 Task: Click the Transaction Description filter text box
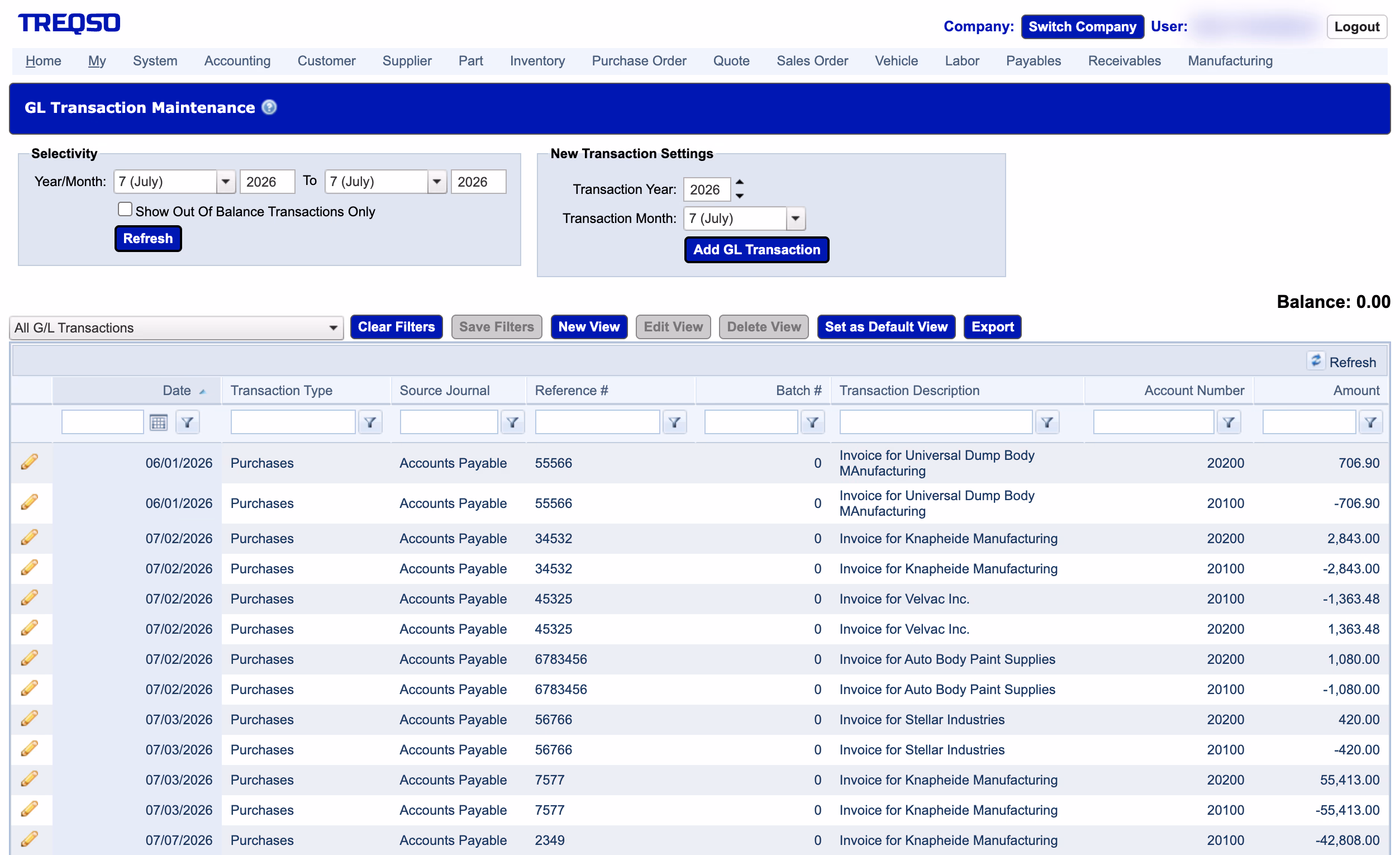point(936,422)
